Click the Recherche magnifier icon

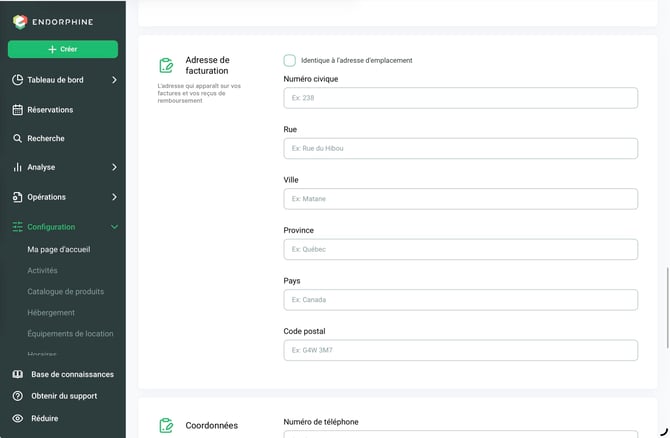(18, 138)
